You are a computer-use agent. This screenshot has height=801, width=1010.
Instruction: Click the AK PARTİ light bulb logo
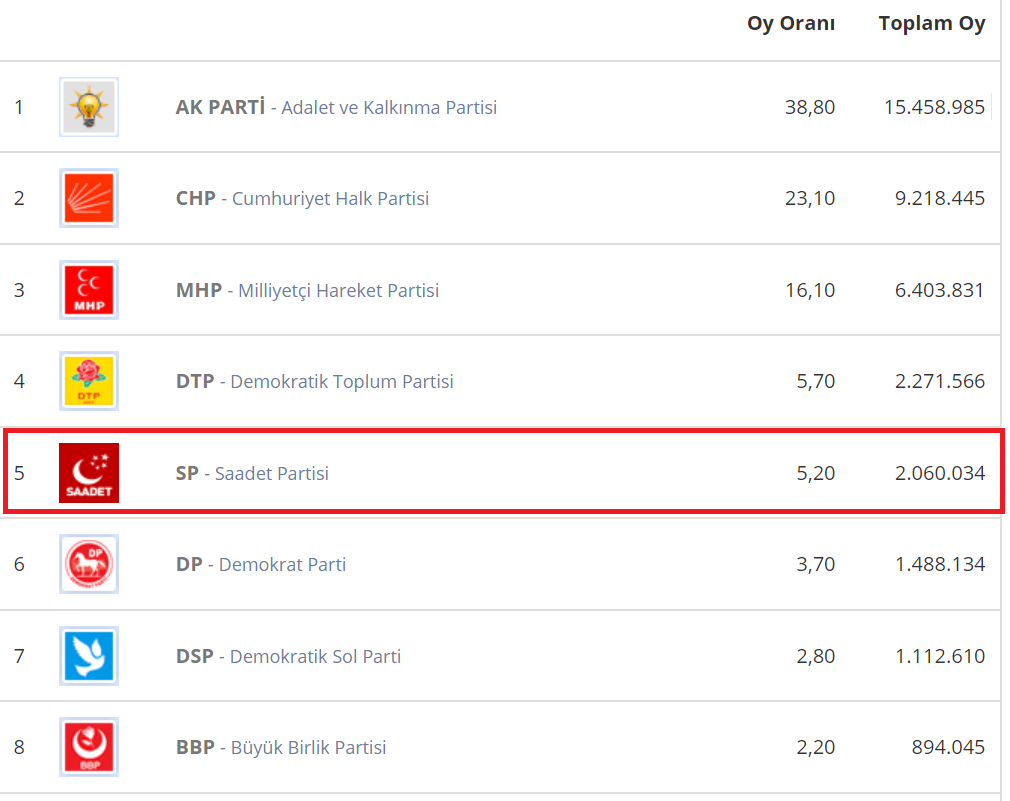[89, 107]
